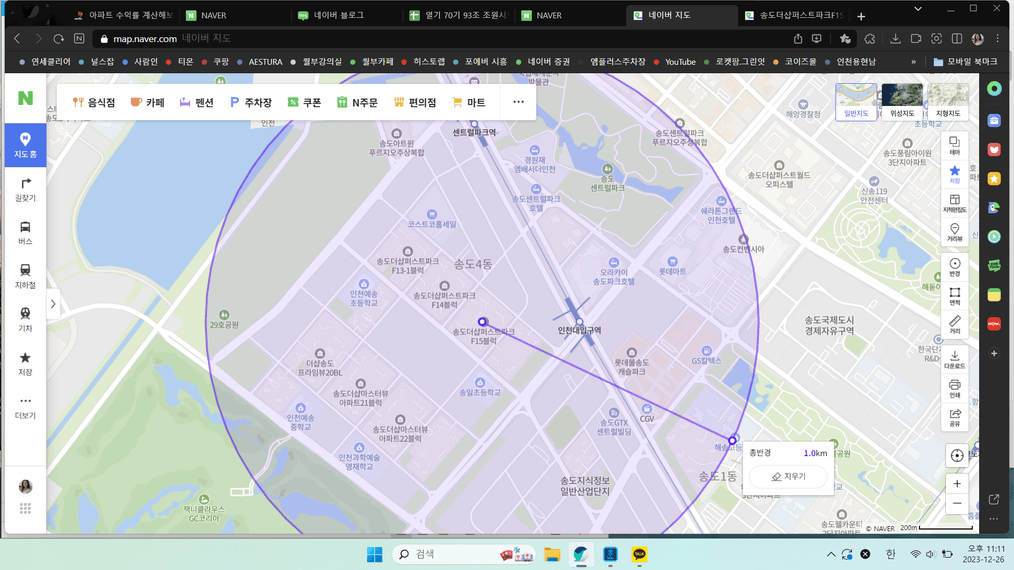Show hidden system tray icons
The height and width of the screenshot is (570, 1014).
click(830, 554)
